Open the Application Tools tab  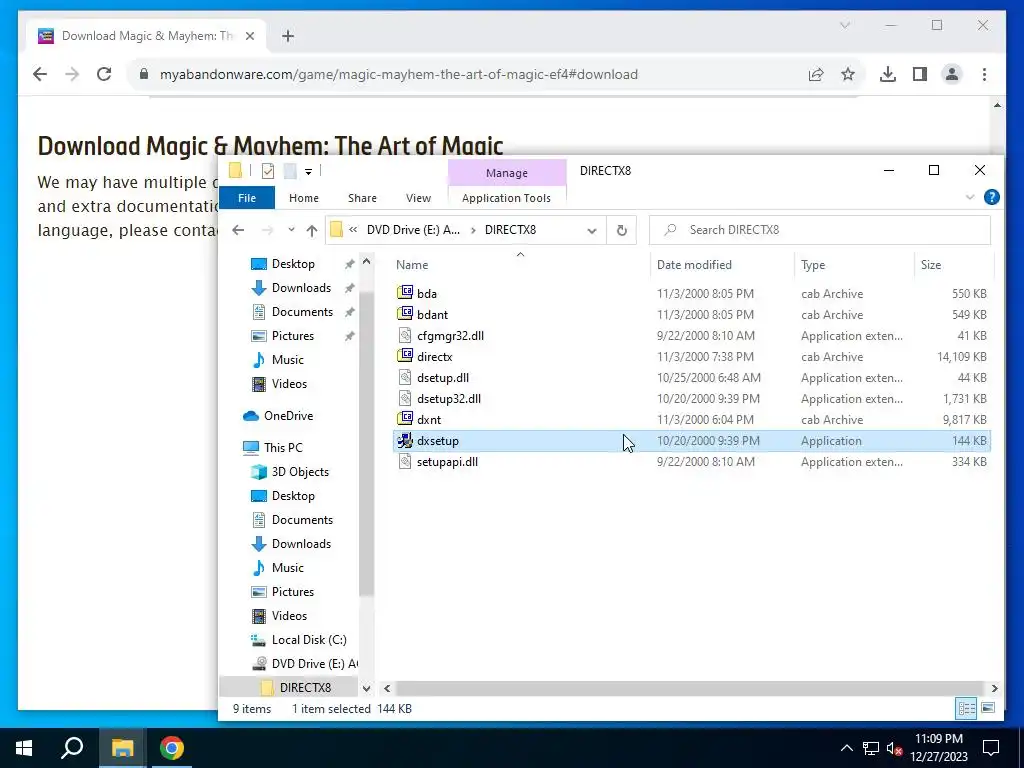(x=506, y=198)
